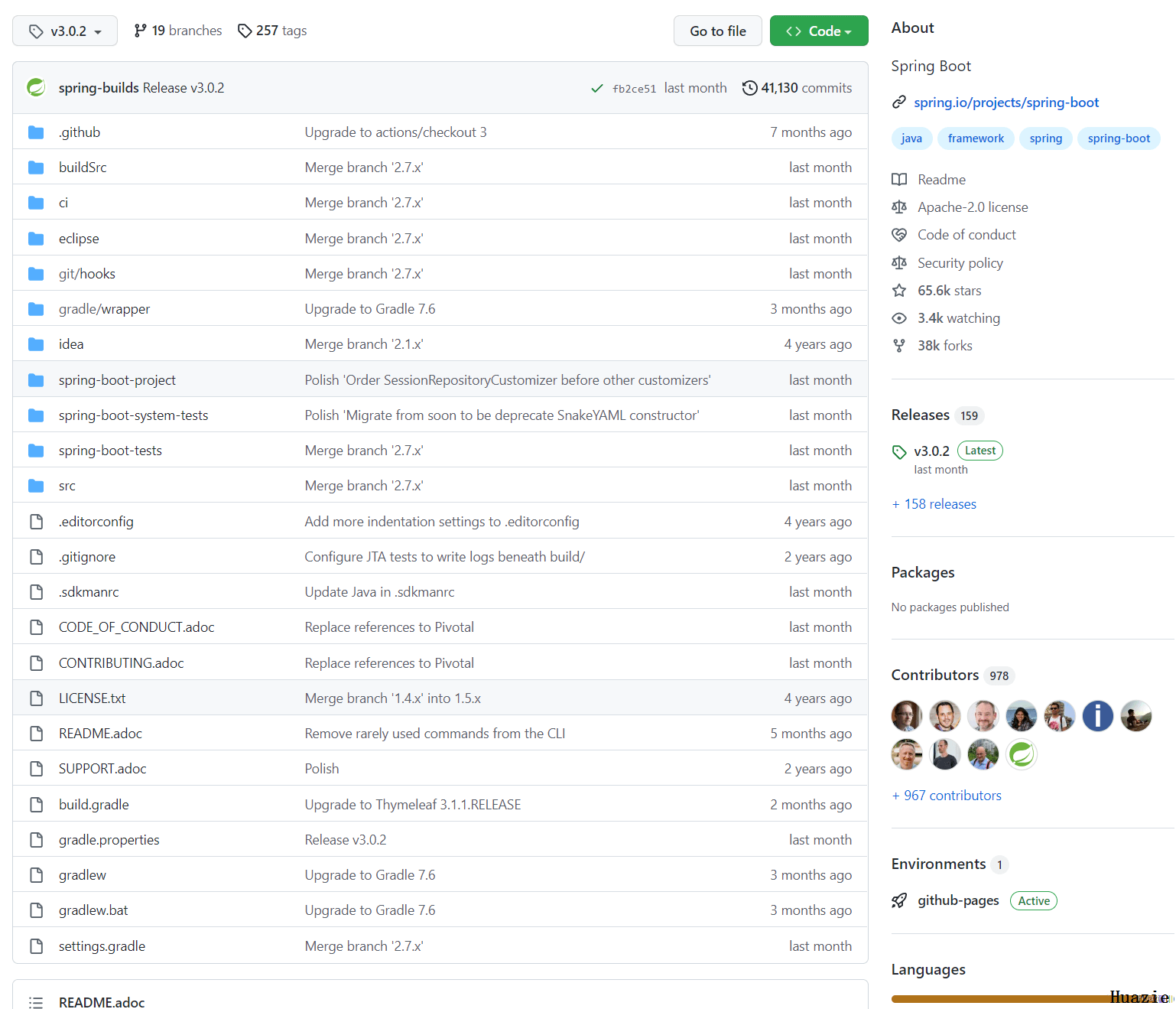Screen dimensions: 1176x1009
Task: Click the settings.gradle file icon
Action: tap(36, 946)
